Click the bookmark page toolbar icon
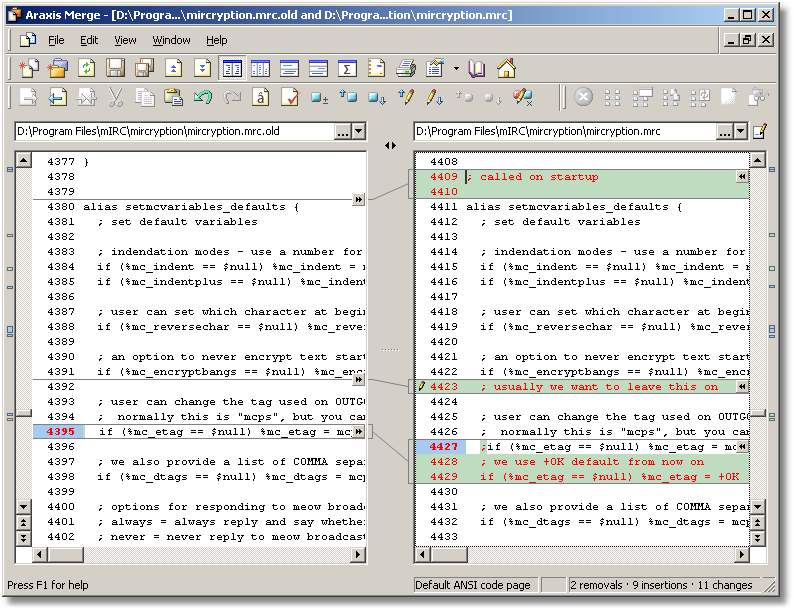Screen dimensions: 794x611 coord(376,68)
